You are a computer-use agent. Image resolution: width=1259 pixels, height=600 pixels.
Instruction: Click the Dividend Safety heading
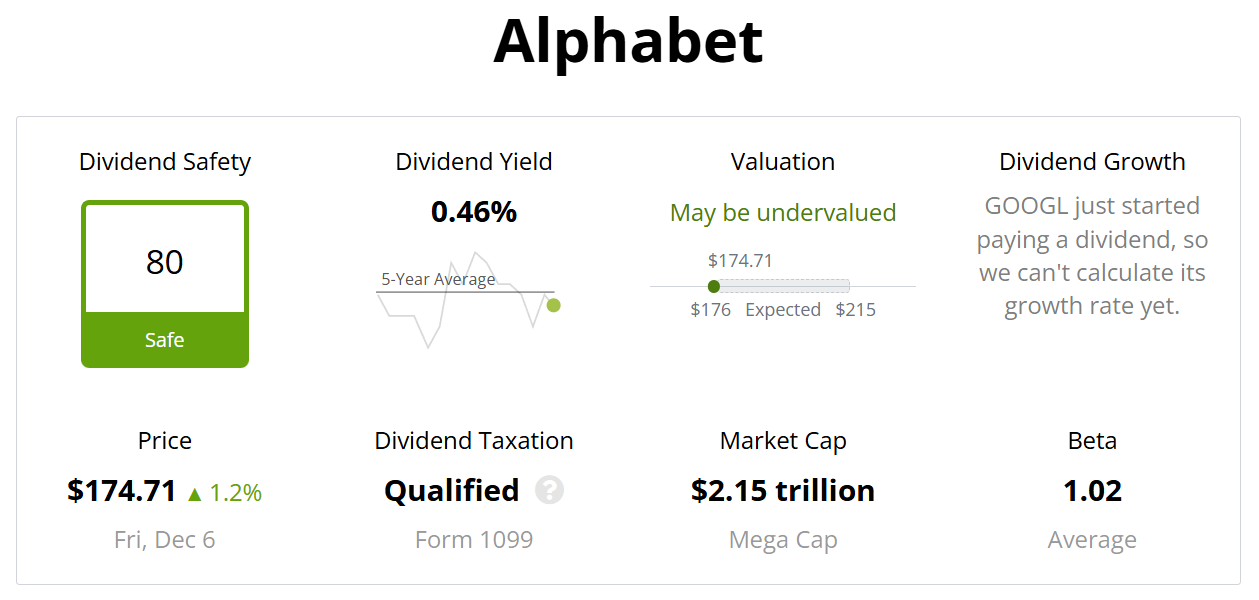point(165,162)
